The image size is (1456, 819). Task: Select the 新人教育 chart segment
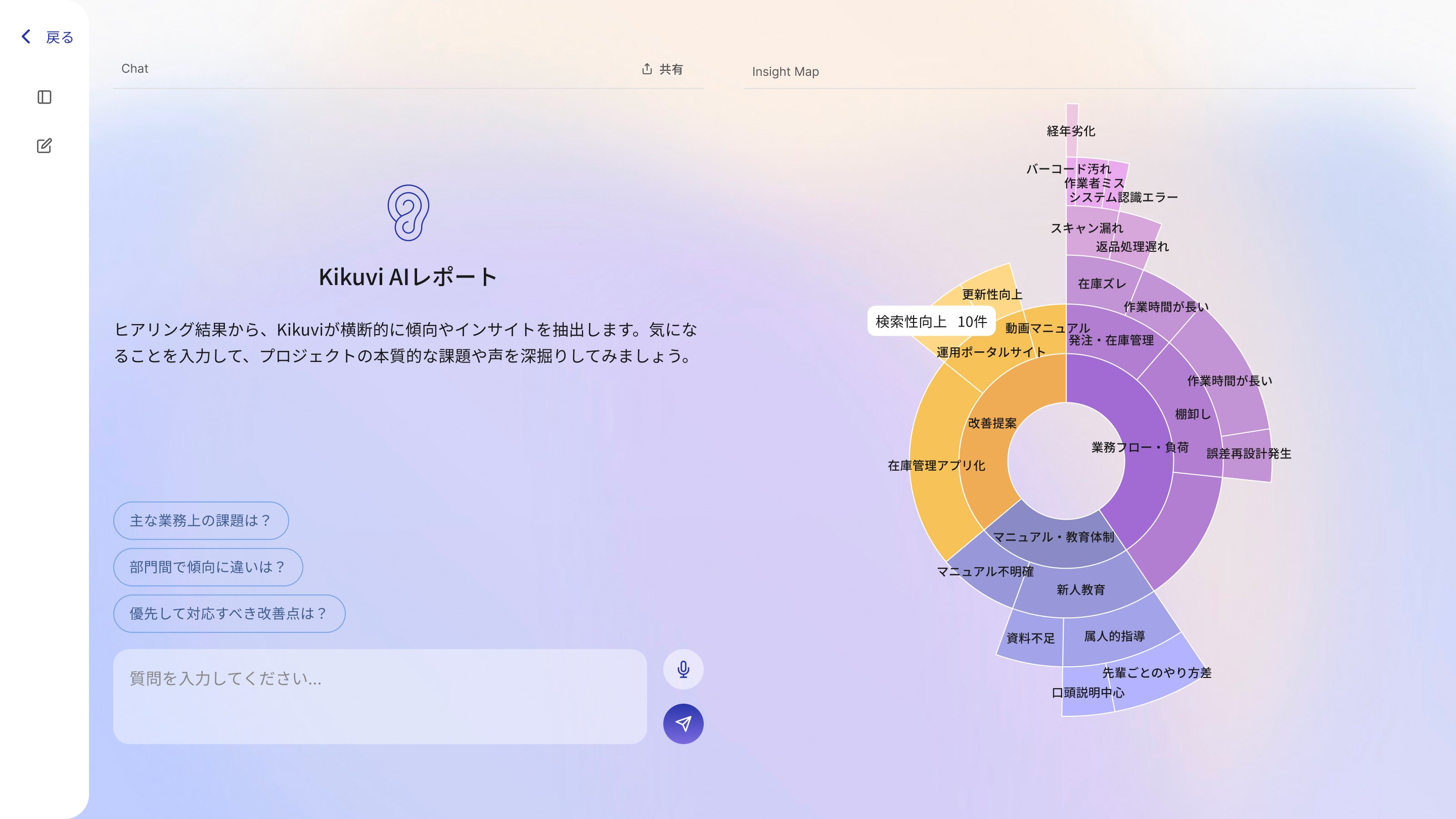1080,590
